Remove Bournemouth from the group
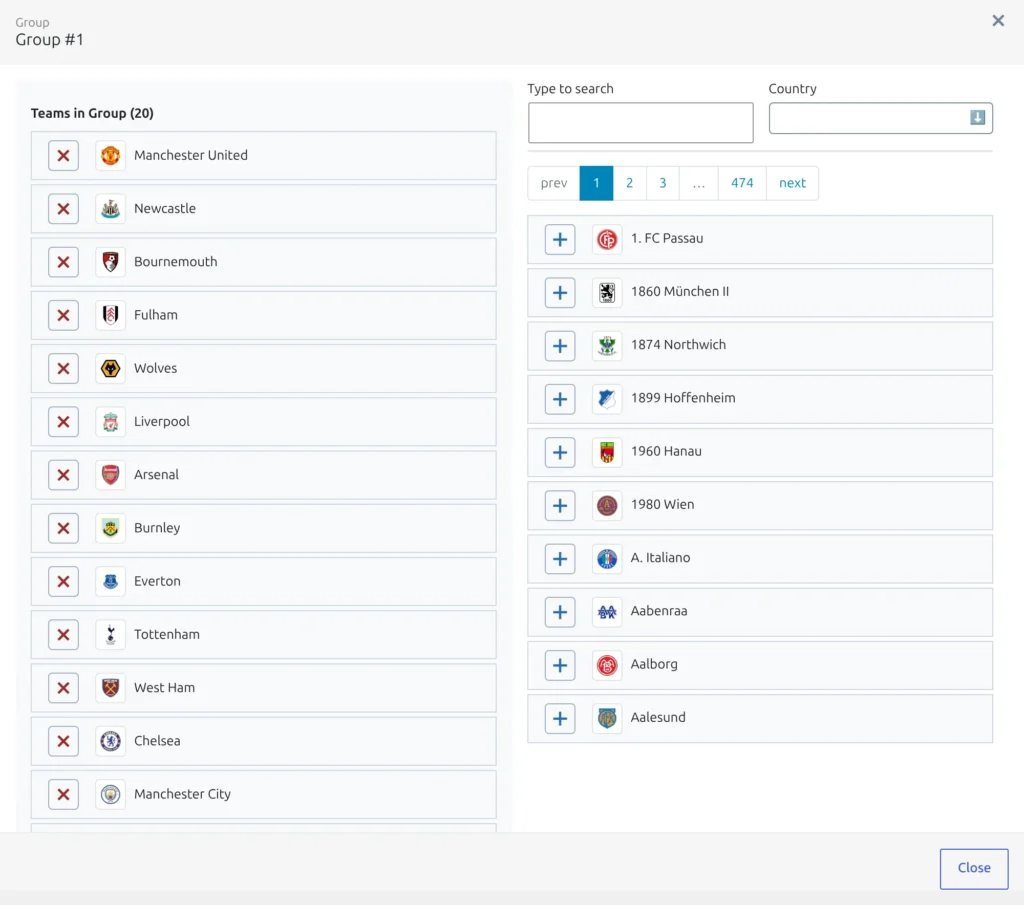 (x=63, y=262)
